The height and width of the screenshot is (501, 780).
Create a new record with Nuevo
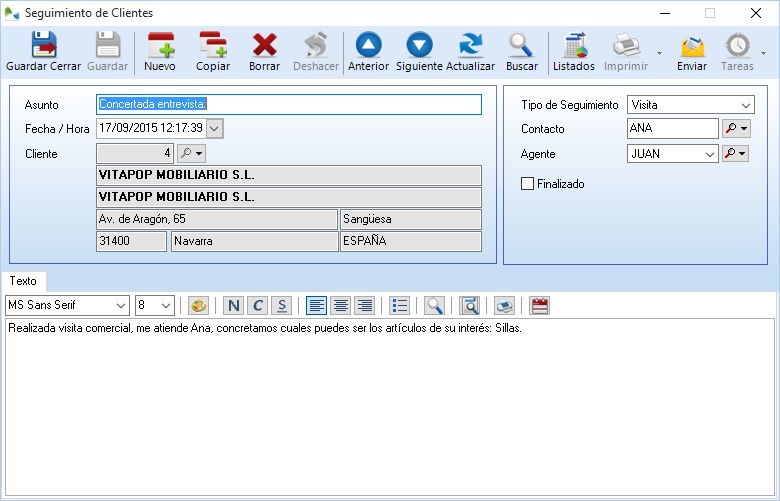[x=160, y=52]
